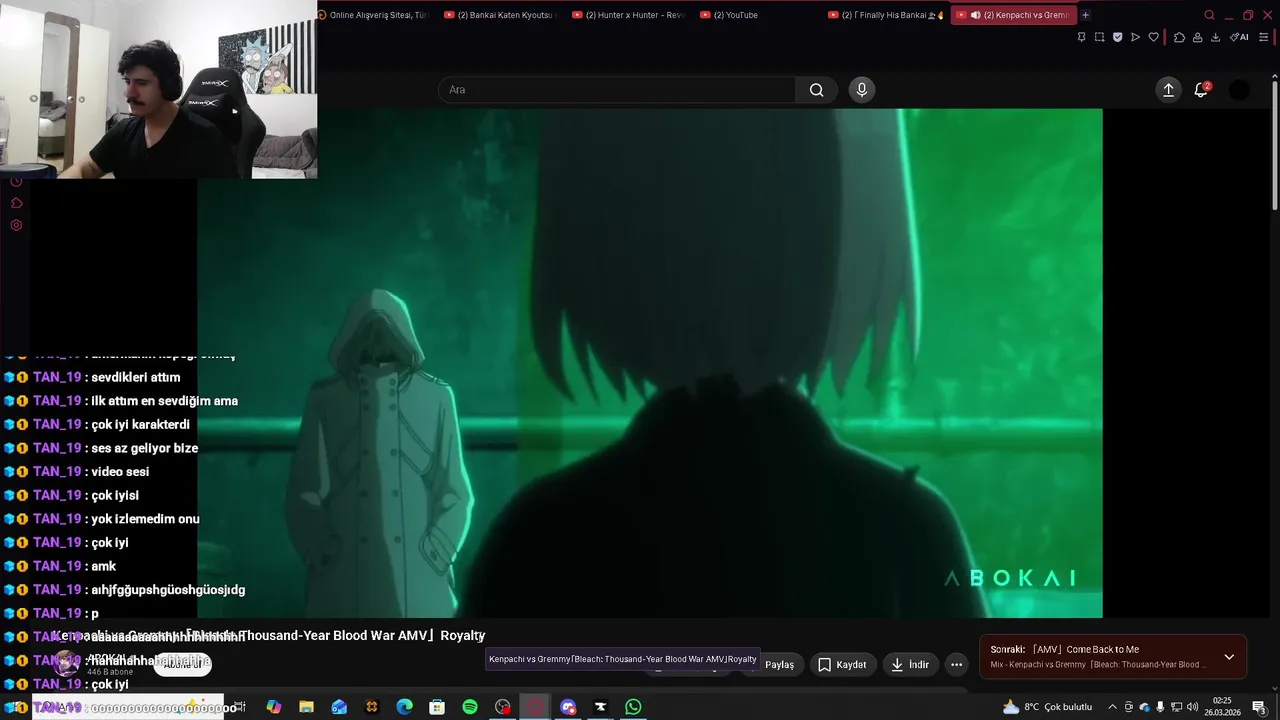The width and height of the screenshot is (1280, 720).
Task: Open Microsoft Edge from the taskbar
Action: [404, 707]
